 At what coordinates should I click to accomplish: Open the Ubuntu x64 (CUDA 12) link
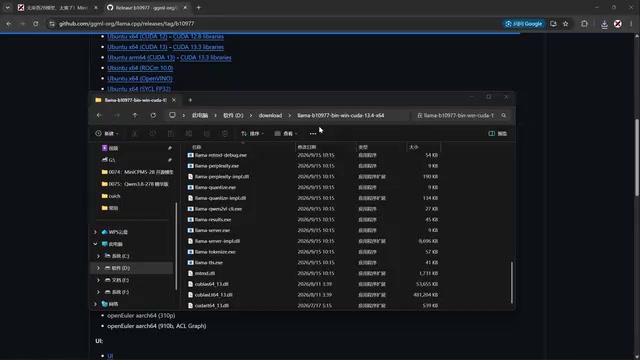pos(137,36)
